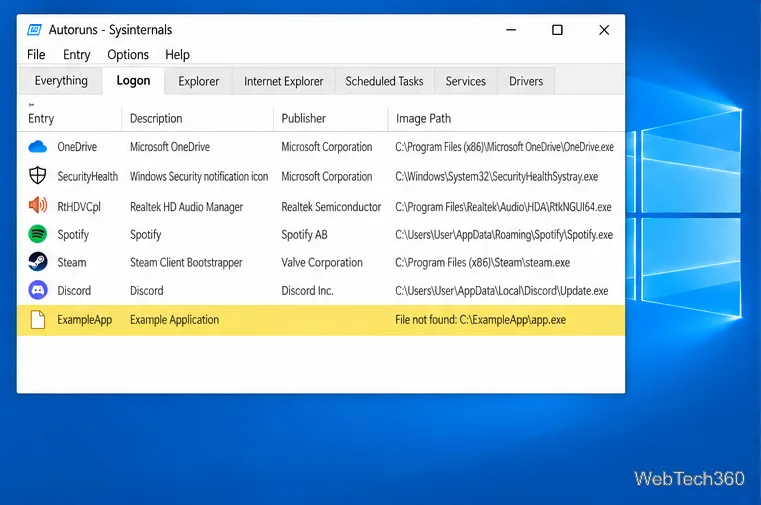Click the Spotify description cell

click(146, 235)
